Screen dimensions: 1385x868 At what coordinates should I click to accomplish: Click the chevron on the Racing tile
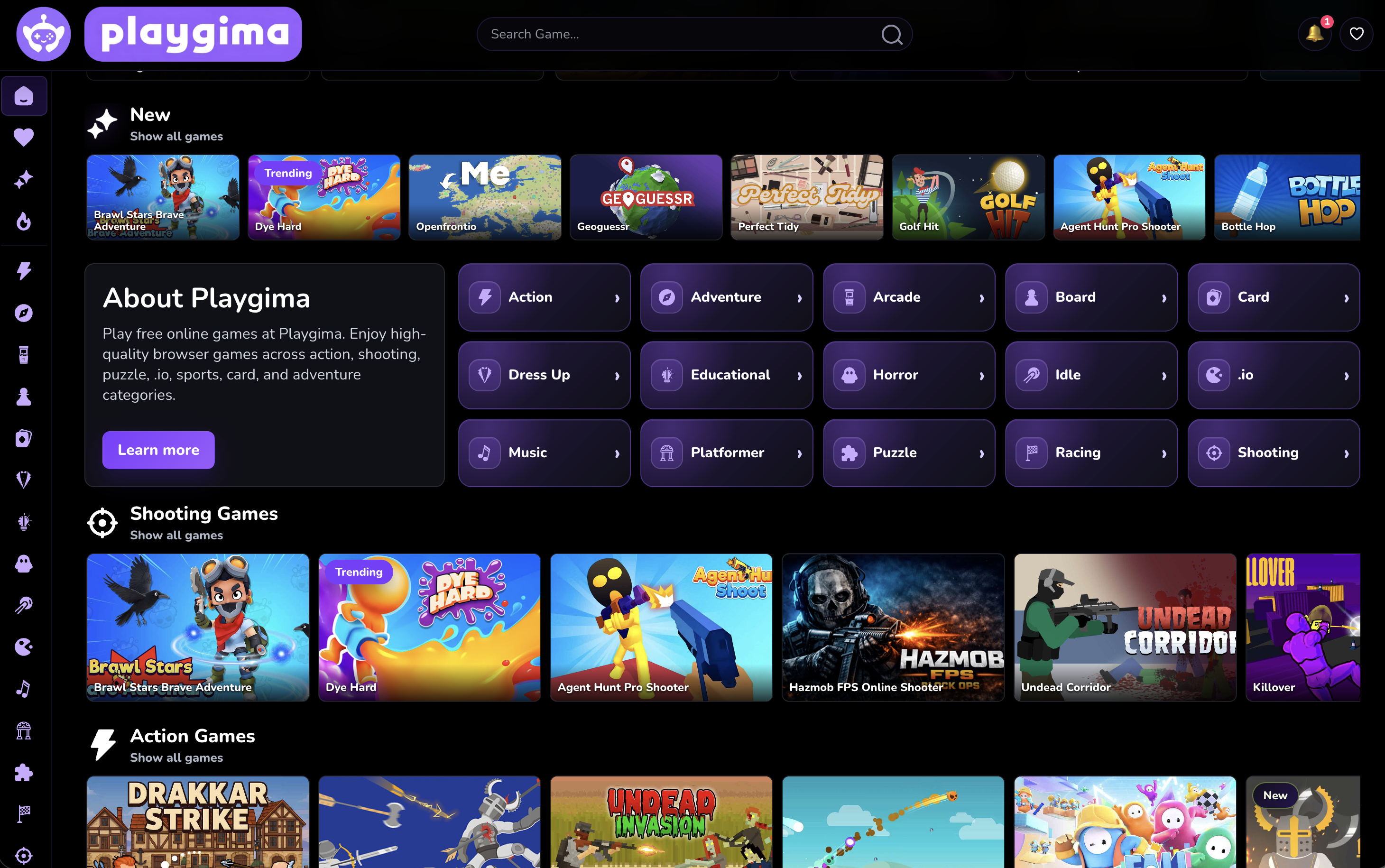(1164, 453)
